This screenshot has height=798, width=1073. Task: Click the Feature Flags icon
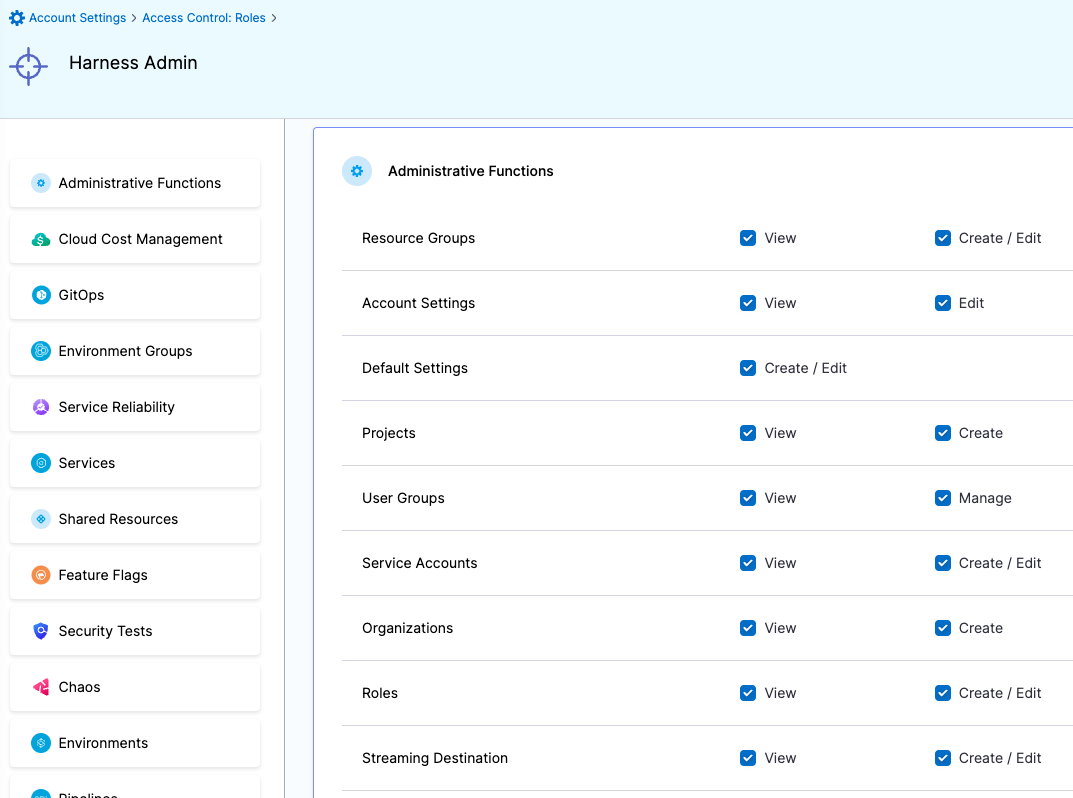click(40, 575)
